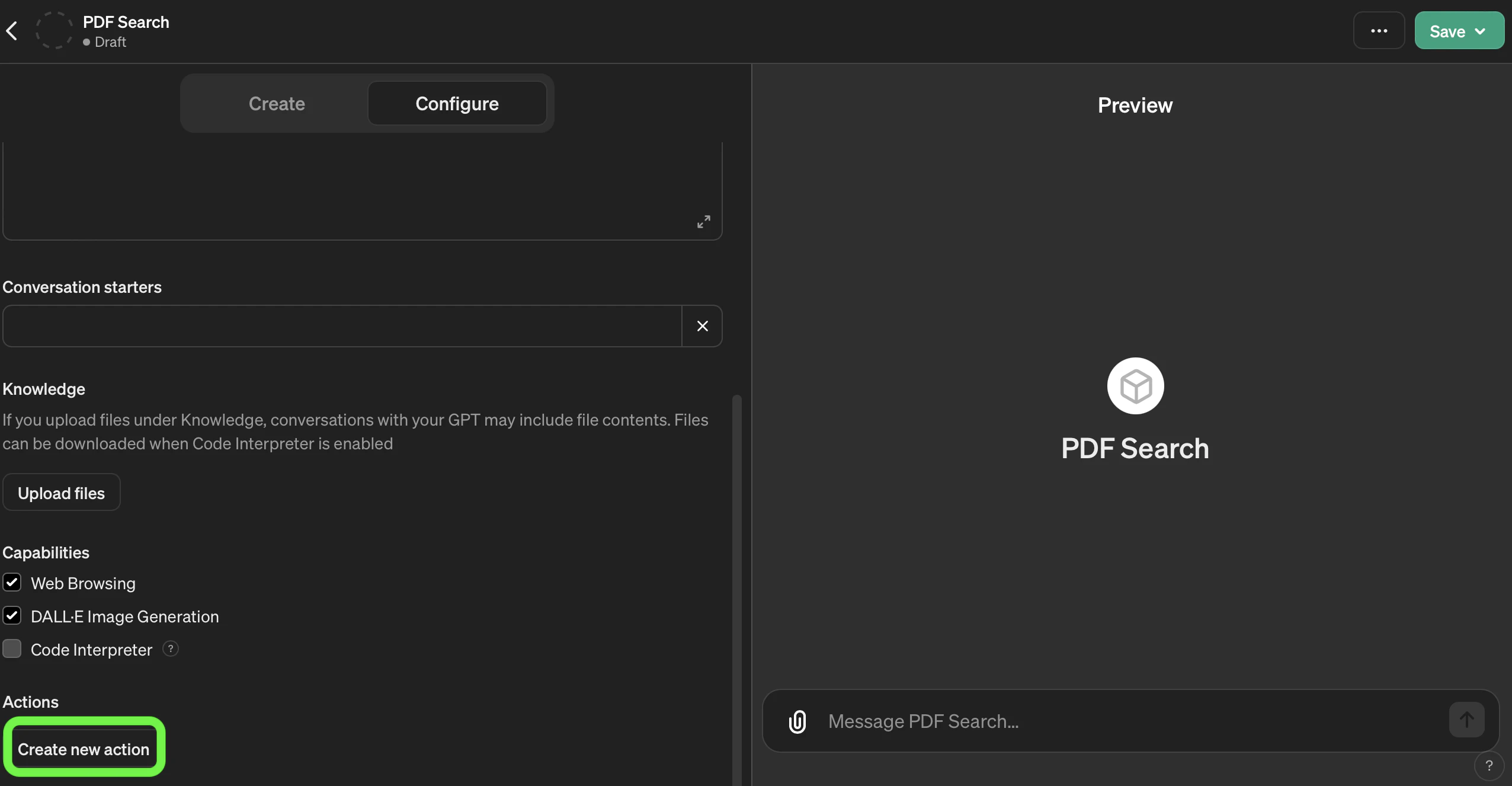Click the cube GPT logo in Preview
The height and width of the screenshot is (786, 1512).
pyautogui.click(x=1135, y=386)
